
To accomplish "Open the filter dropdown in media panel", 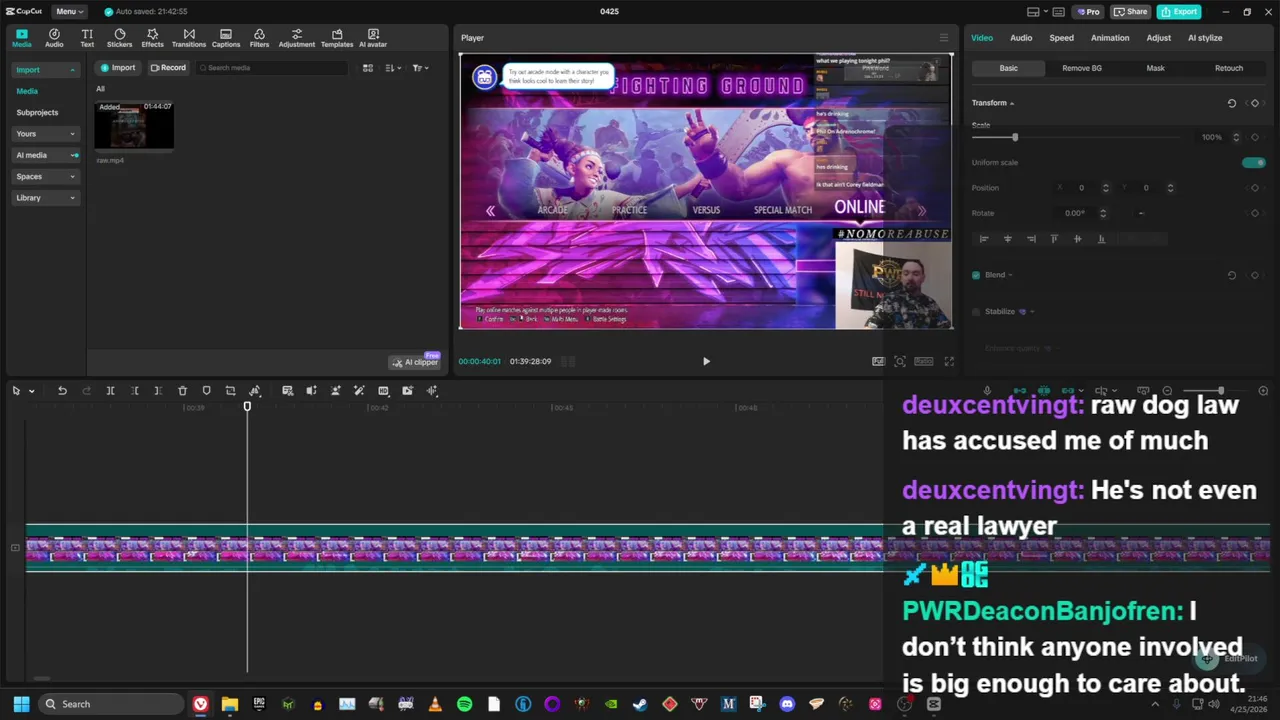I will pyautogui.click(x=420, y=68).
